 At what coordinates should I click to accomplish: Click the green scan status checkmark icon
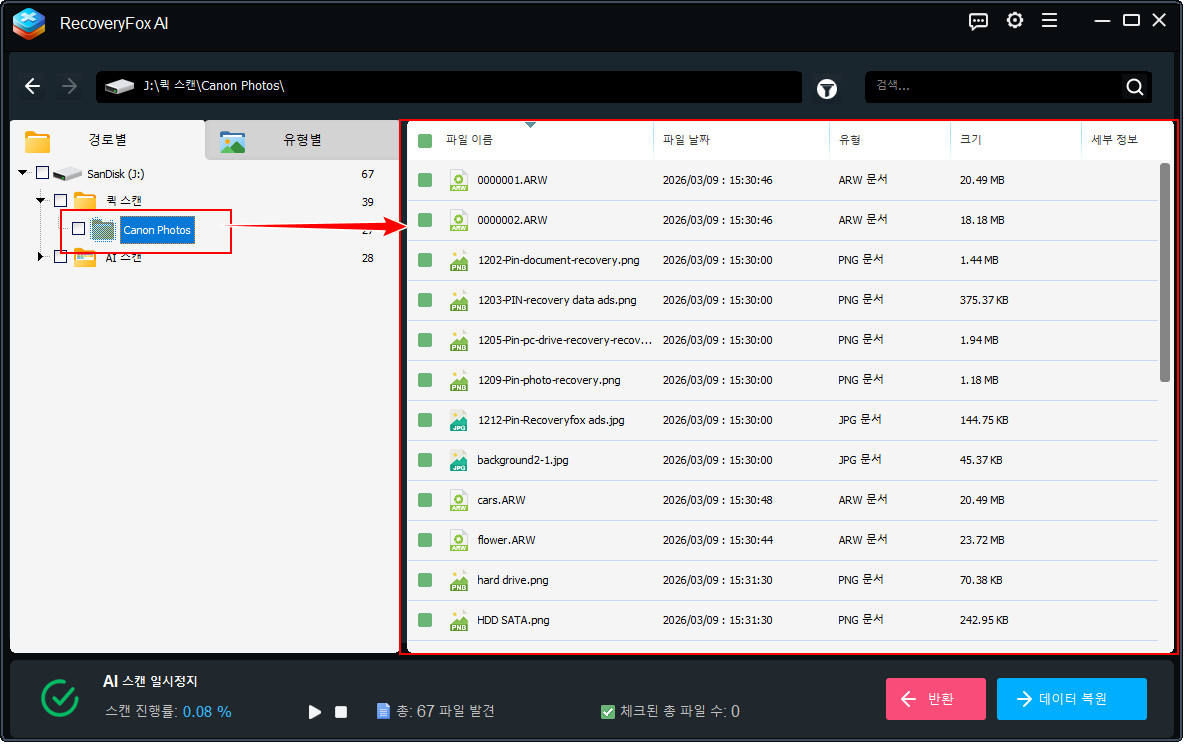pos(59,697)
